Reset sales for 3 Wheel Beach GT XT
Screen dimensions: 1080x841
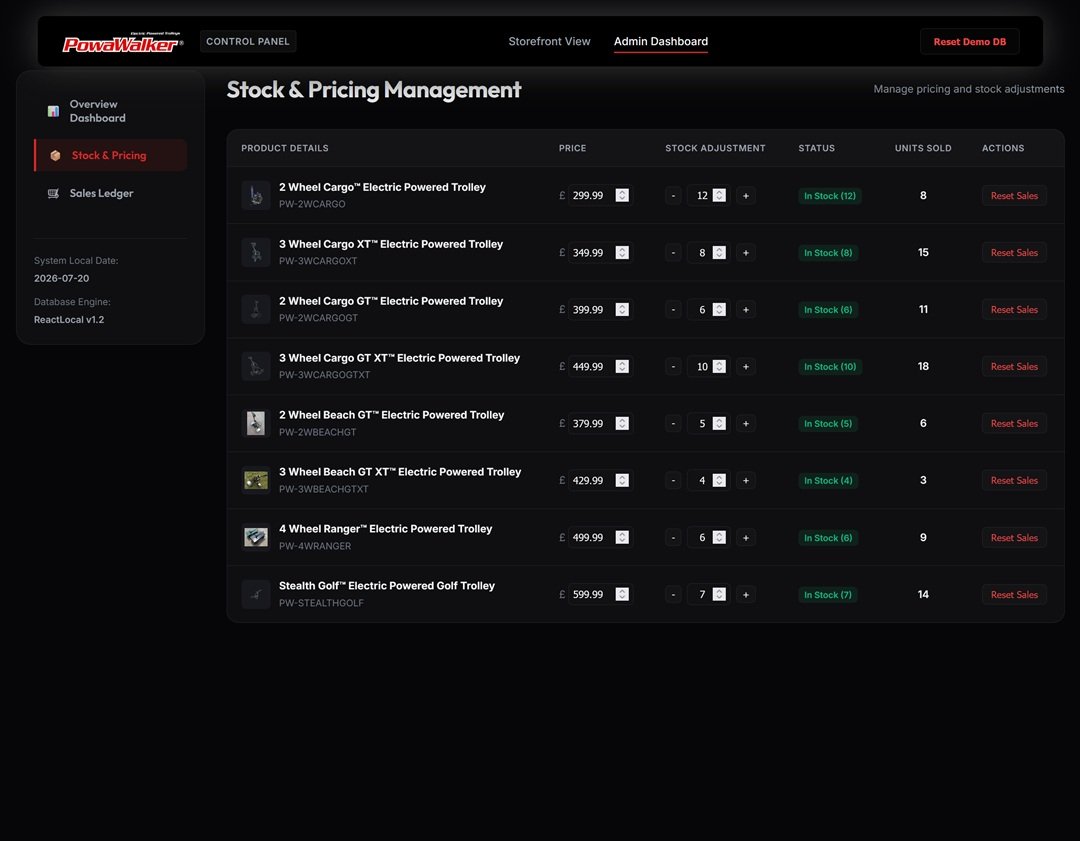click(1014, 481)
